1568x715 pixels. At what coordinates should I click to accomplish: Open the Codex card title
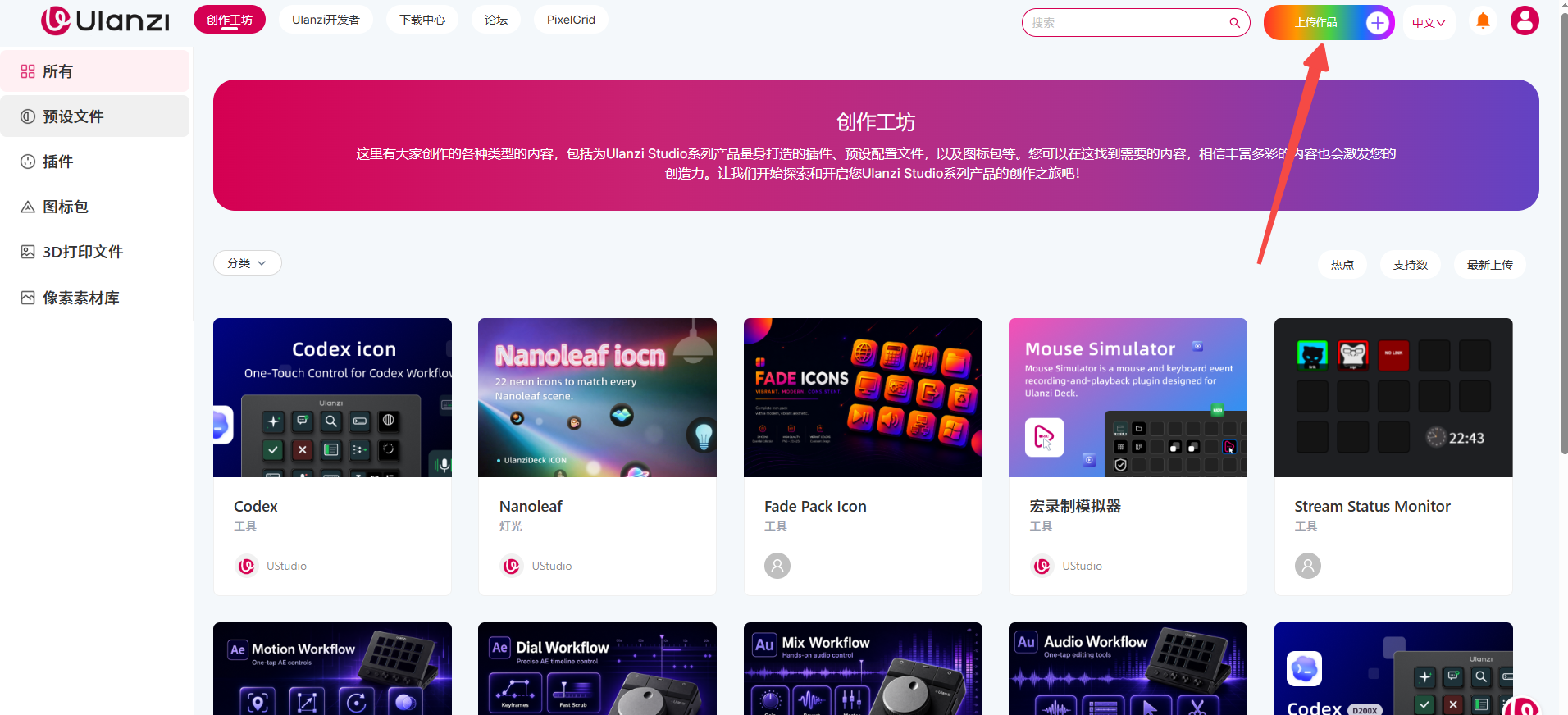pyautogui.click(x=256, y=507)
